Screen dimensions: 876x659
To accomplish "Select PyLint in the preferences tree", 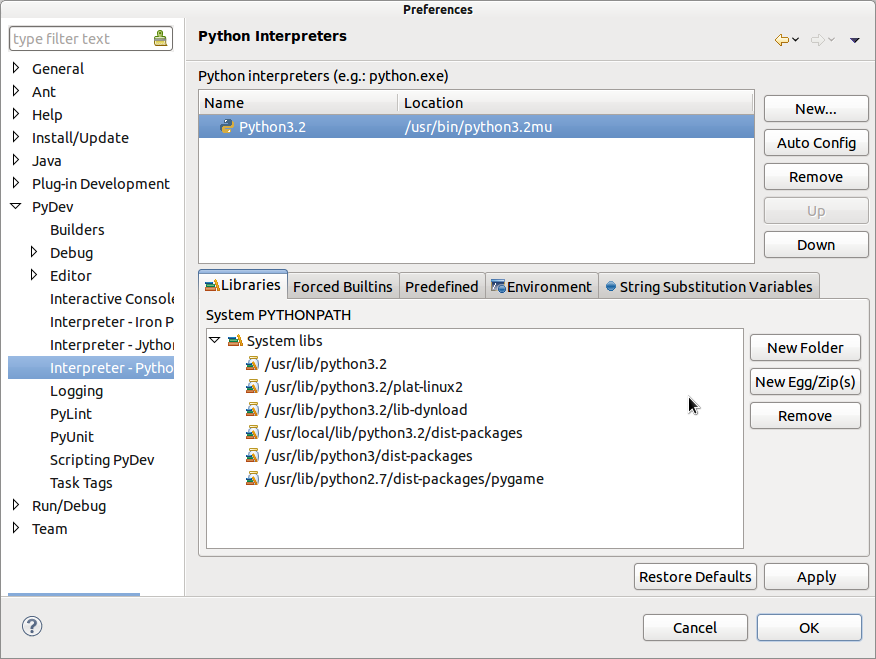I will pyautogui.click(x=71, y=414).
